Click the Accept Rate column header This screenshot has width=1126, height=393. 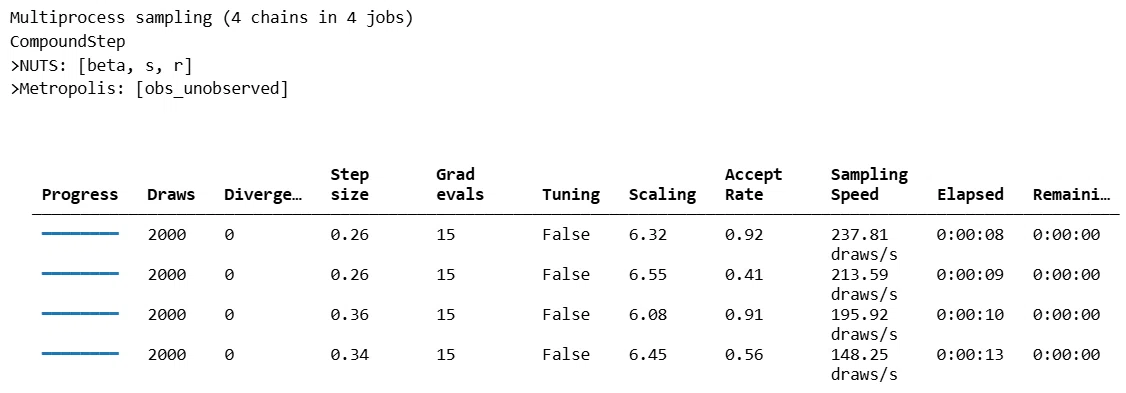coord(753,185)
